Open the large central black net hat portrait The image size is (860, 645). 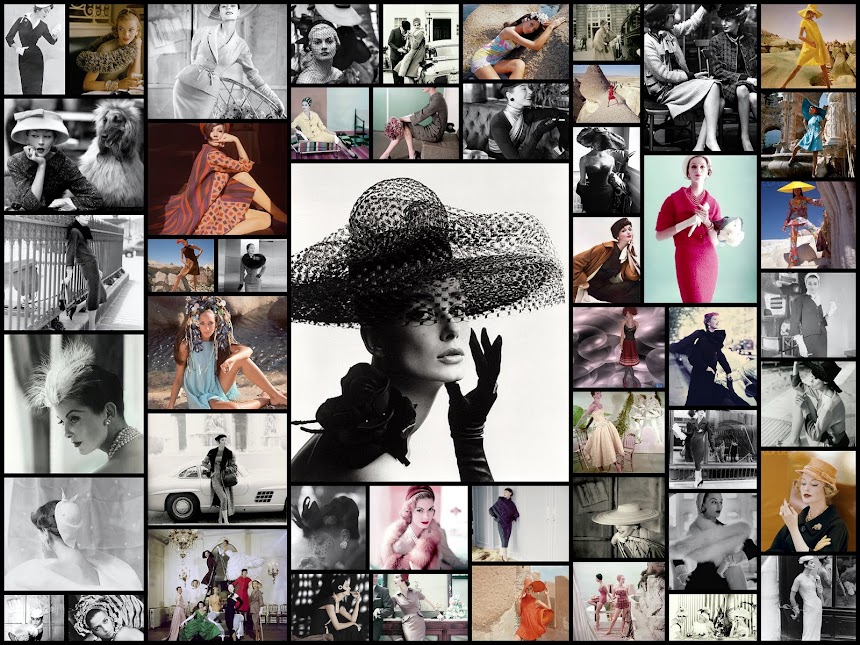point(430,322)
